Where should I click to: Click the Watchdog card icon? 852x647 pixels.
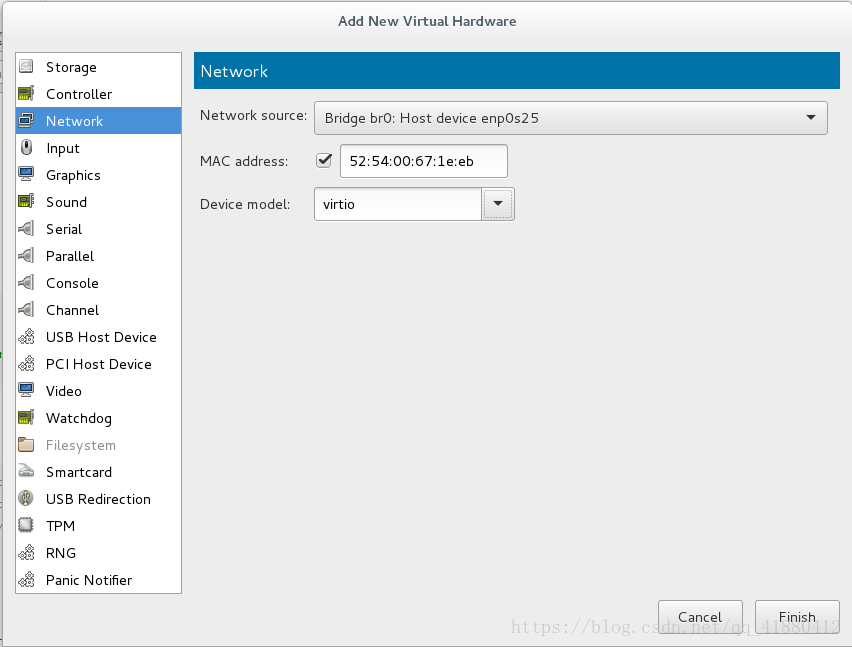click(26, 418)
